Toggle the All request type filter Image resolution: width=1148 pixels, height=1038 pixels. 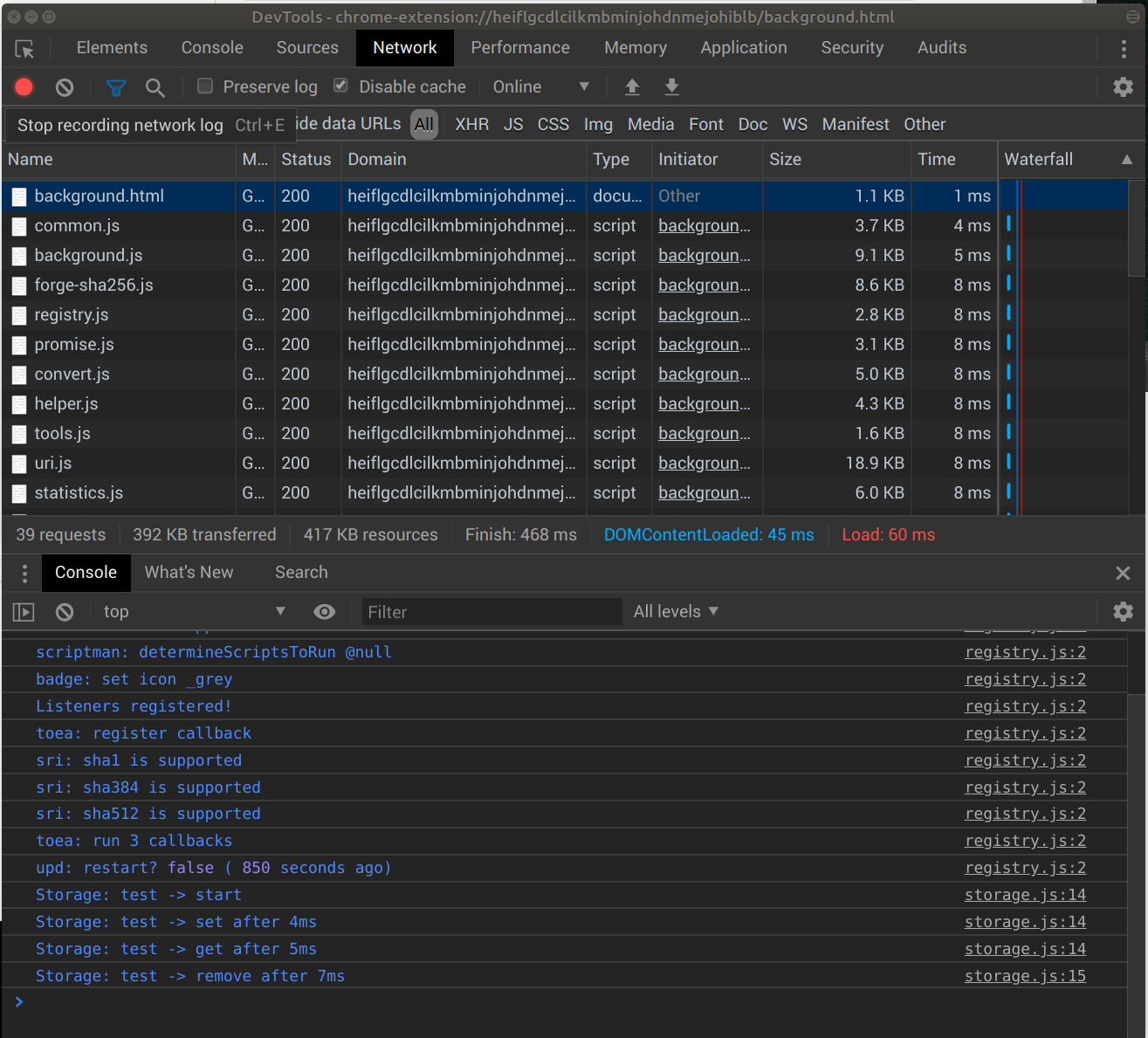coord(424,124)
